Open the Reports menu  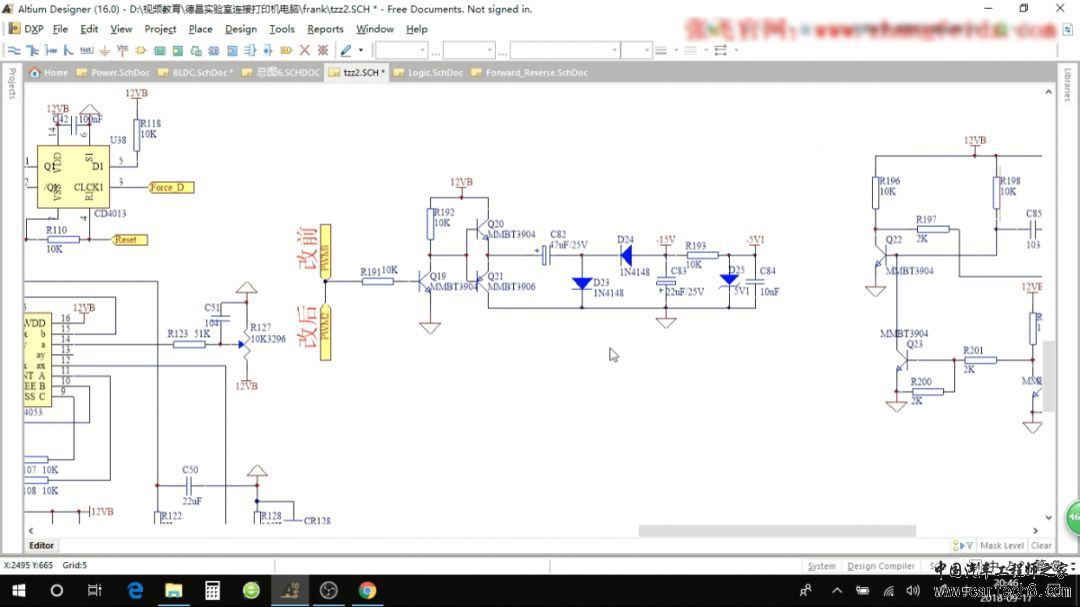(x=325, y=29)
